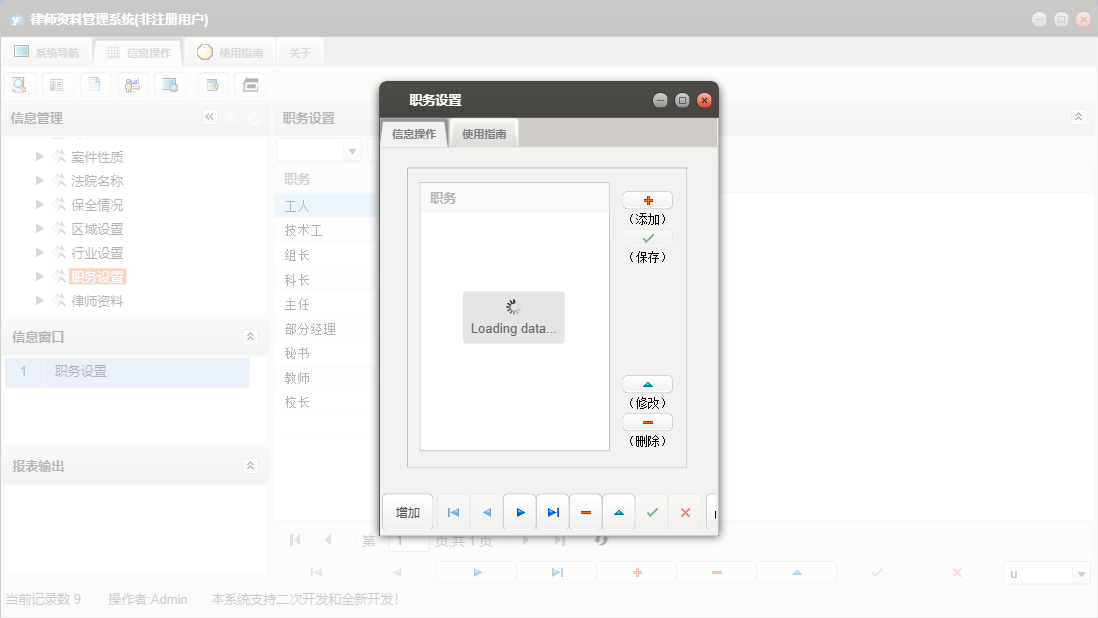
Task: Click the 增加 button in dialog
Action: click(x=406, y=511)
